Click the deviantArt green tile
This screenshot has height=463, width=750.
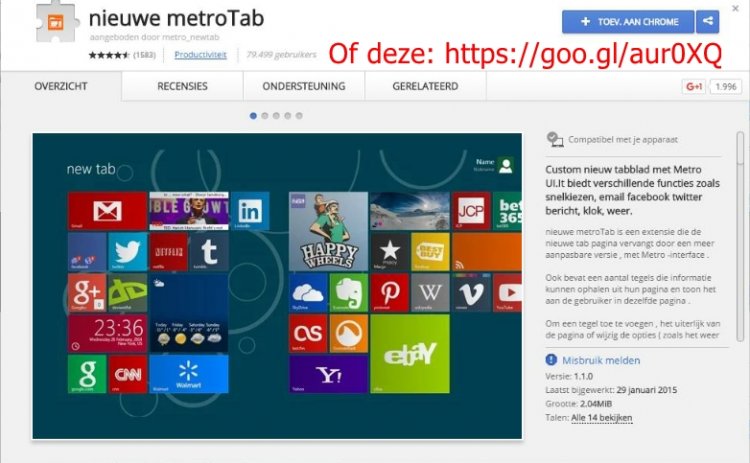pos(128,293)
